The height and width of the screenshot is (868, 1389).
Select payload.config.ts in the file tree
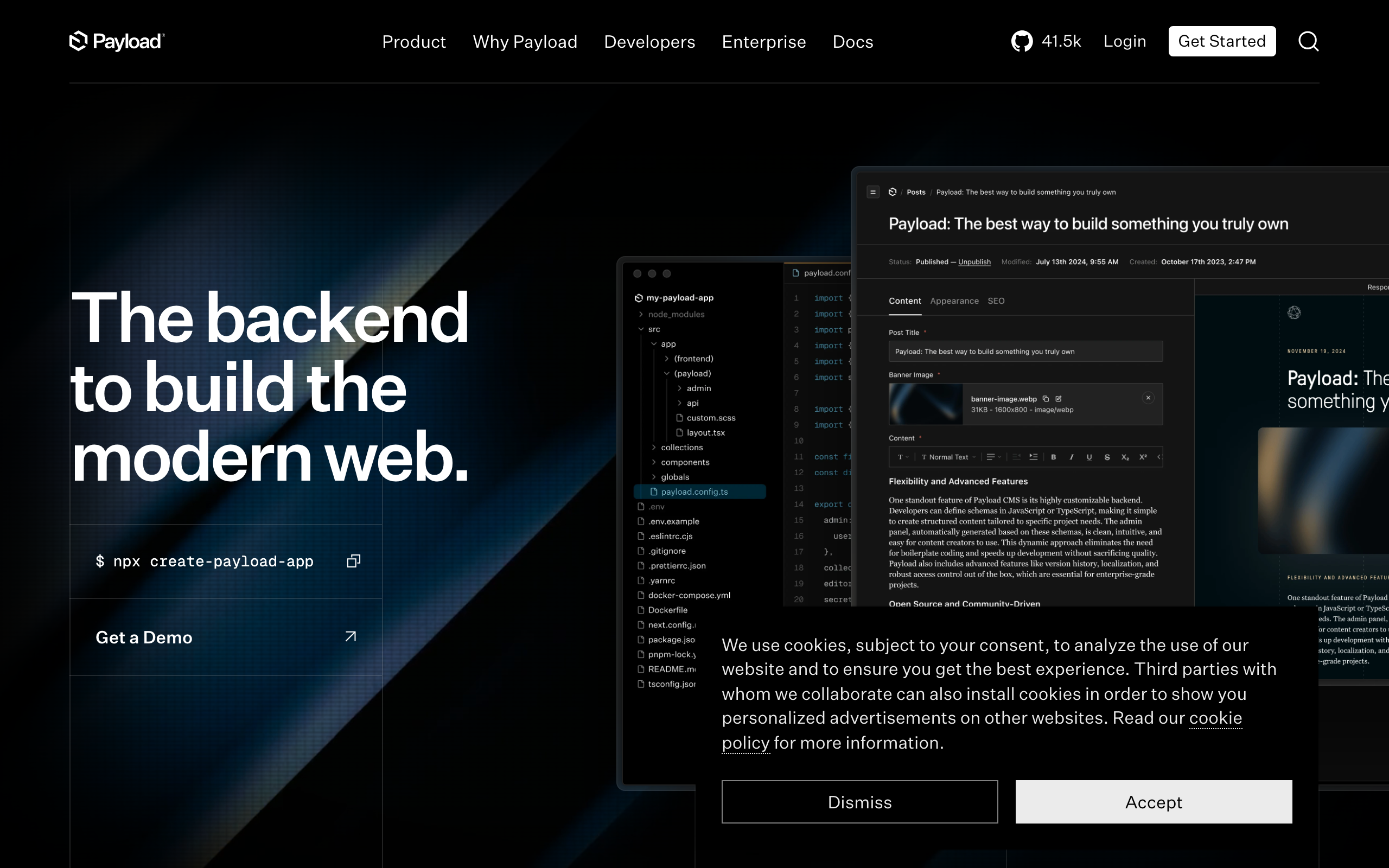694,492
